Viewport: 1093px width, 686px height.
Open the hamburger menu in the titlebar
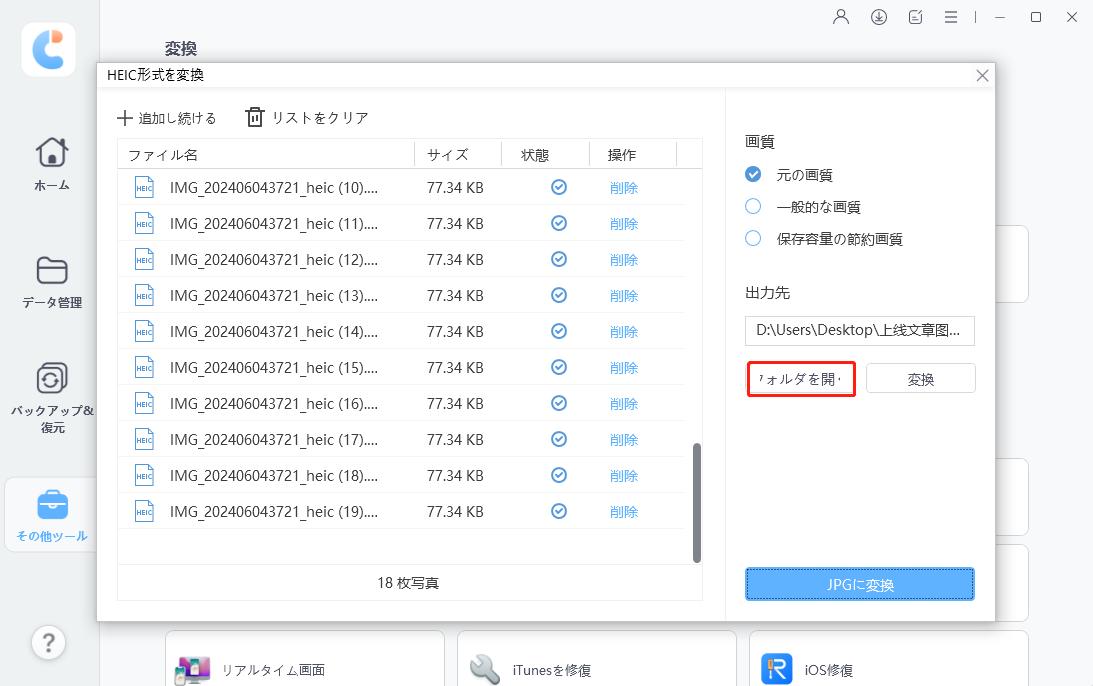point(950,16)
